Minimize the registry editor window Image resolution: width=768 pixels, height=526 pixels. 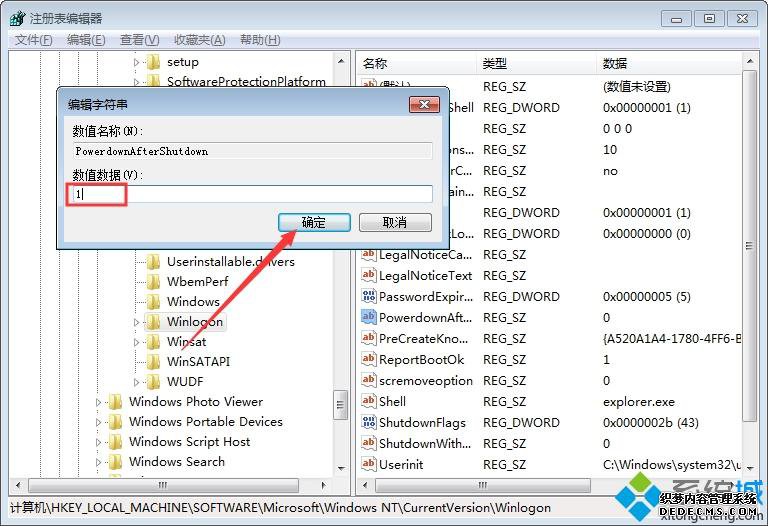(x=676, y=19)
